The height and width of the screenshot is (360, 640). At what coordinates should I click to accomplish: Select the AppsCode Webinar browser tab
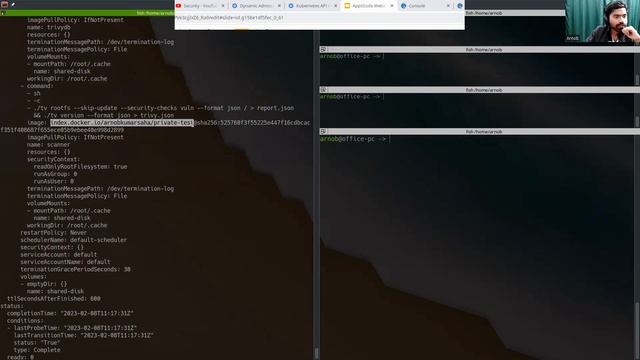point(369,6)
